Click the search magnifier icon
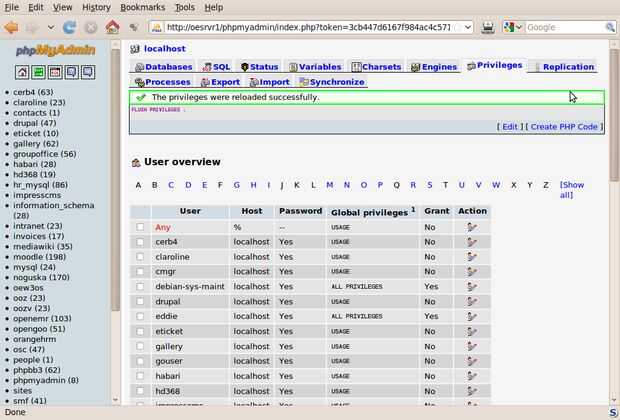620x420 pixels. click(x=610, y=27)
